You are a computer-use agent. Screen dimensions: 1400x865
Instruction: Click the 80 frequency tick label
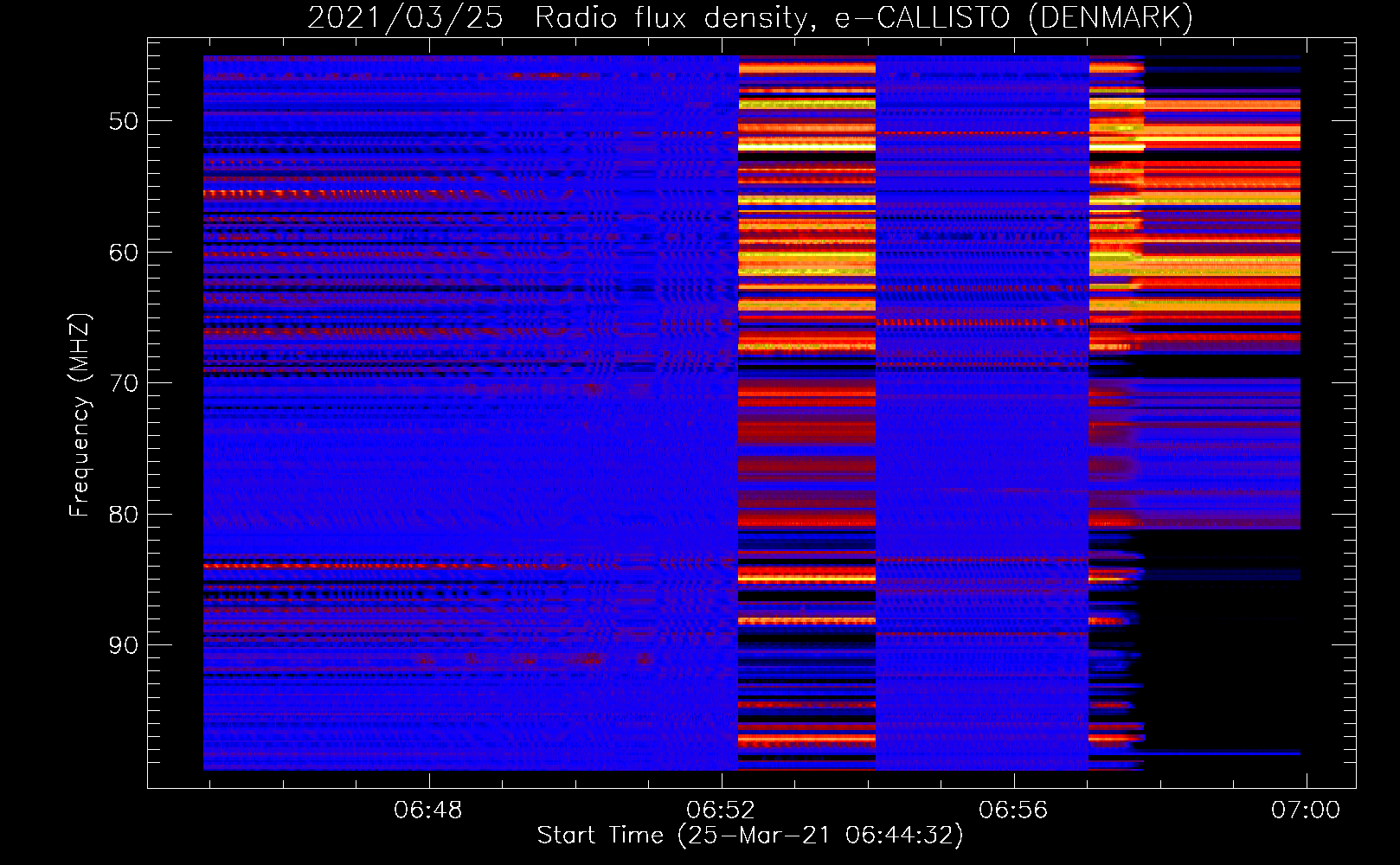coord(124,515)
